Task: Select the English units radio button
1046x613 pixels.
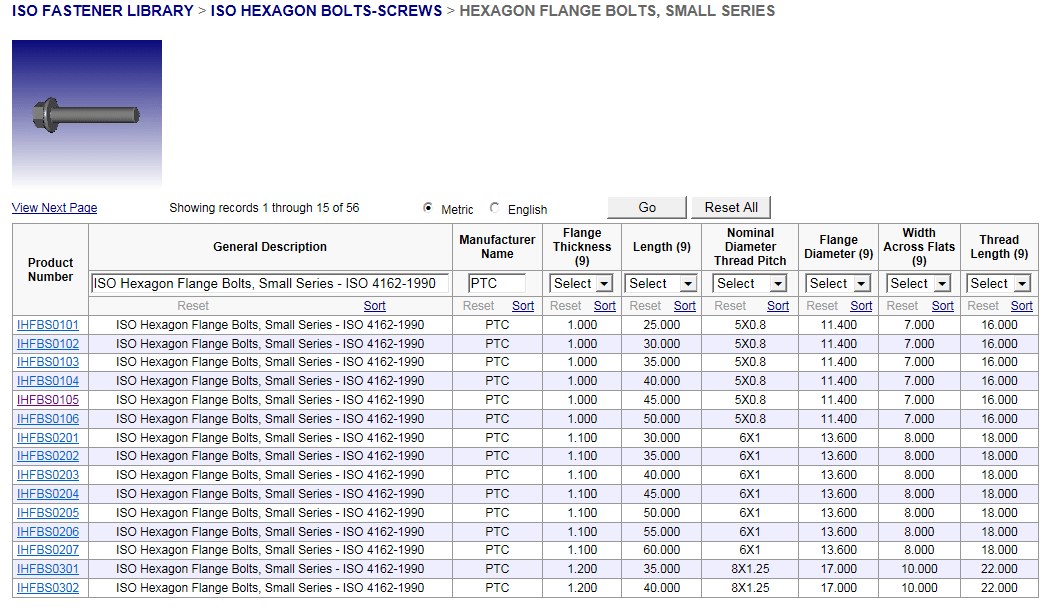Action: coord(495,208)
